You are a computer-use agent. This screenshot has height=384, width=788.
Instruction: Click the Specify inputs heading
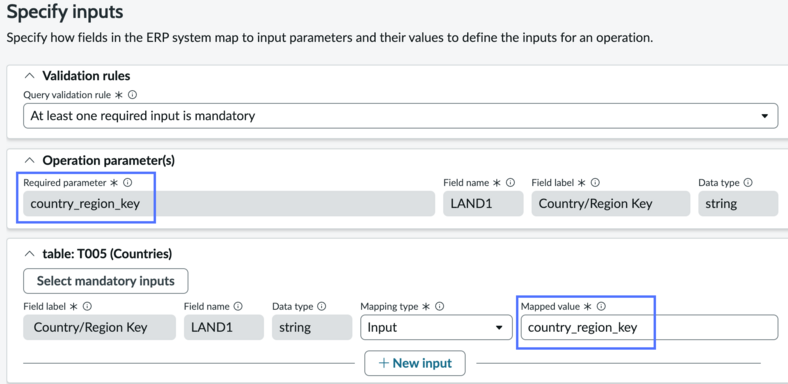pos(65,11)
